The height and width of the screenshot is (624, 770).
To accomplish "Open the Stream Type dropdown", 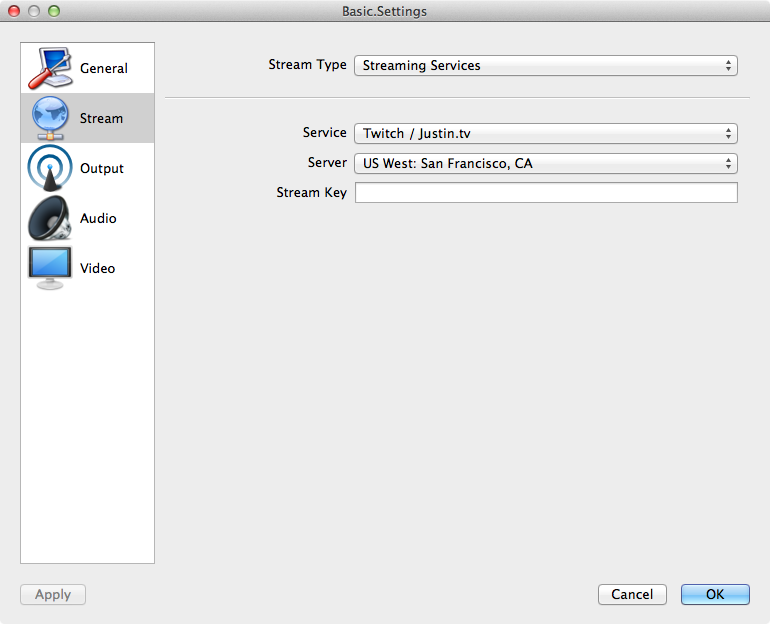I will click(x=546, y=66).
